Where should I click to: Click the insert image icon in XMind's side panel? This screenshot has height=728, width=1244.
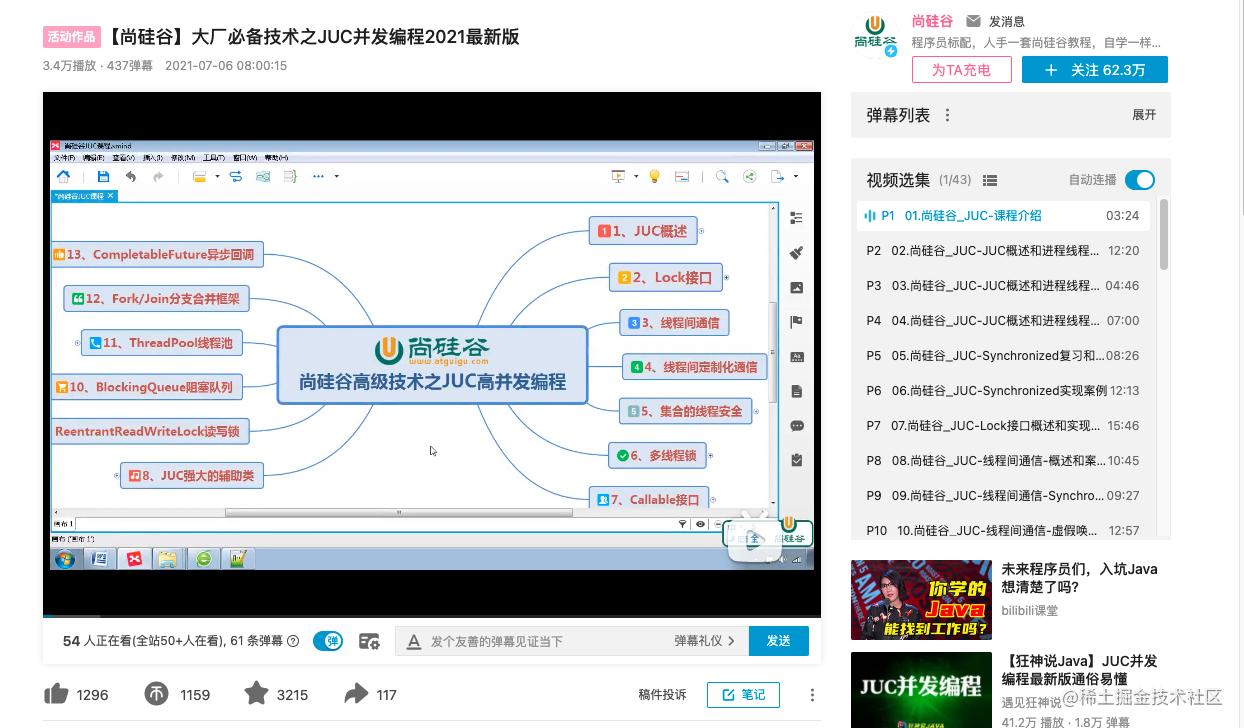click(796, 287)
